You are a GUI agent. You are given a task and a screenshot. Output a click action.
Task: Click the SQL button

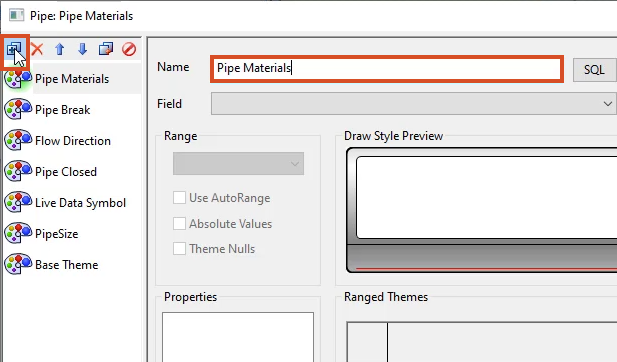tap(594, 70)
